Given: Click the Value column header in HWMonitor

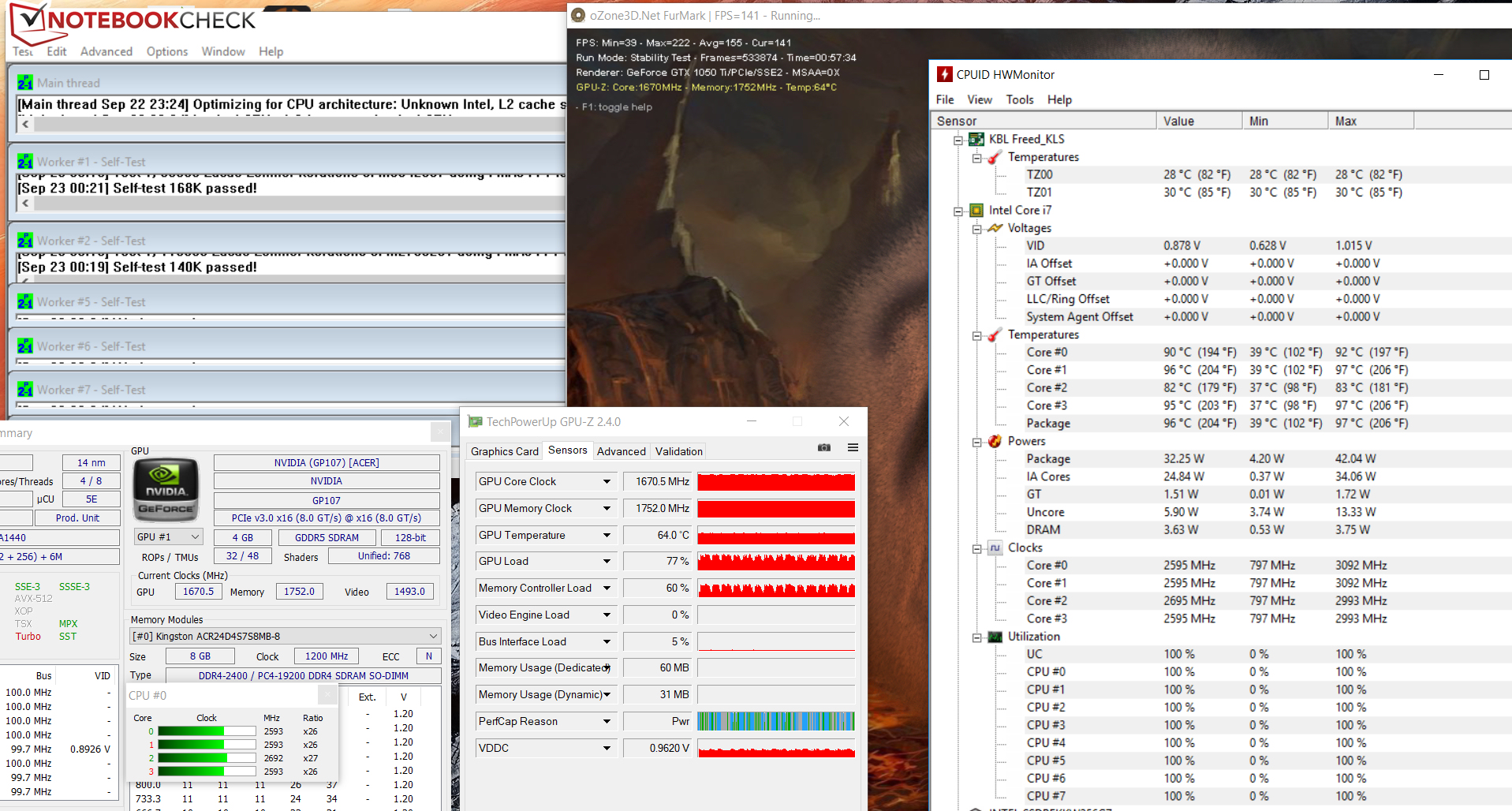Looking at the screenshot, I should pos(1199,121).
